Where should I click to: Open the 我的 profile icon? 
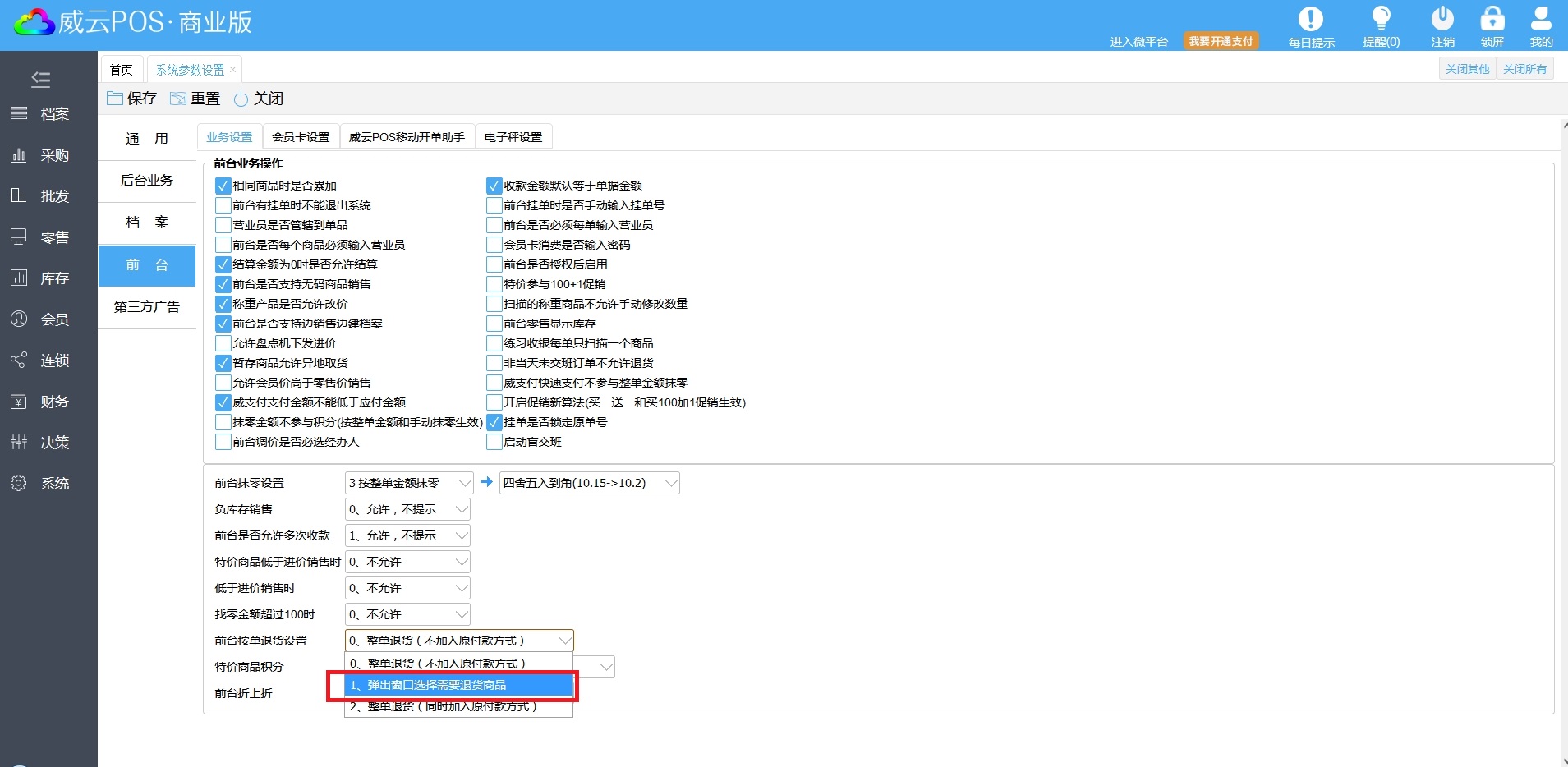(1541, 20)
